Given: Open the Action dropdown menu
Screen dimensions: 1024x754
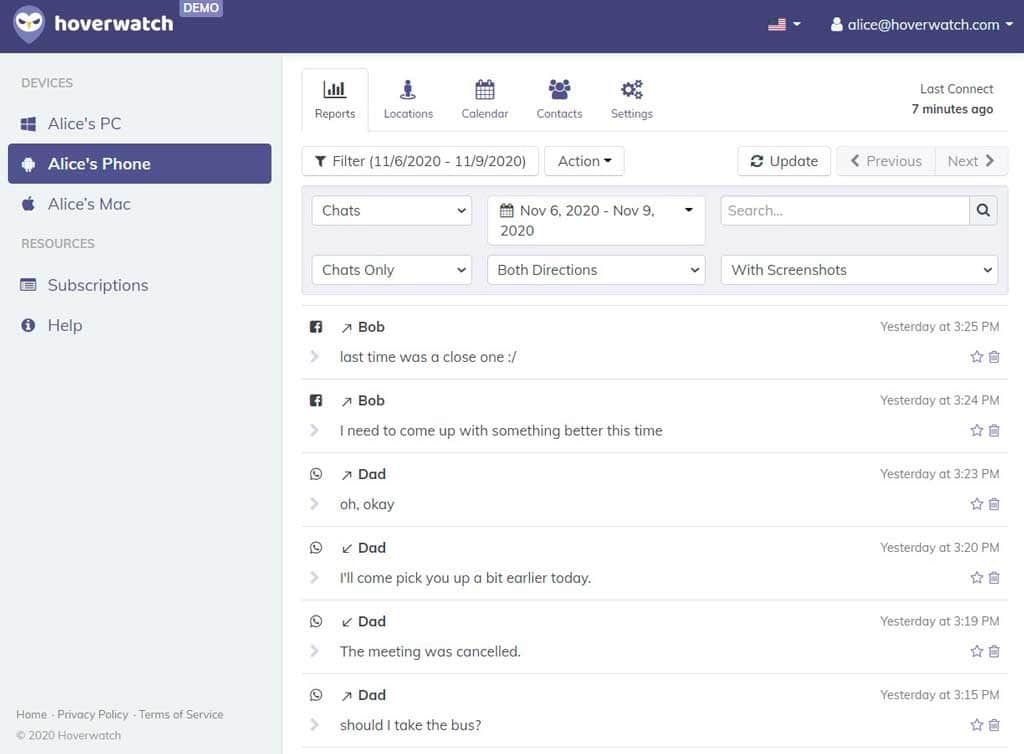Looking at the screenshot, I should click(x=584, y=161).
